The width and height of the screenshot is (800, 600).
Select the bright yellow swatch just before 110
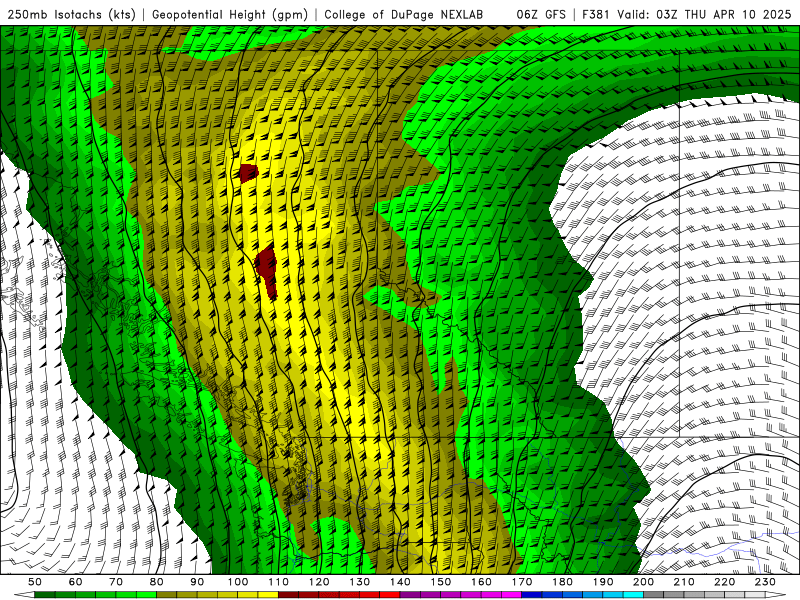click(268, 595)
